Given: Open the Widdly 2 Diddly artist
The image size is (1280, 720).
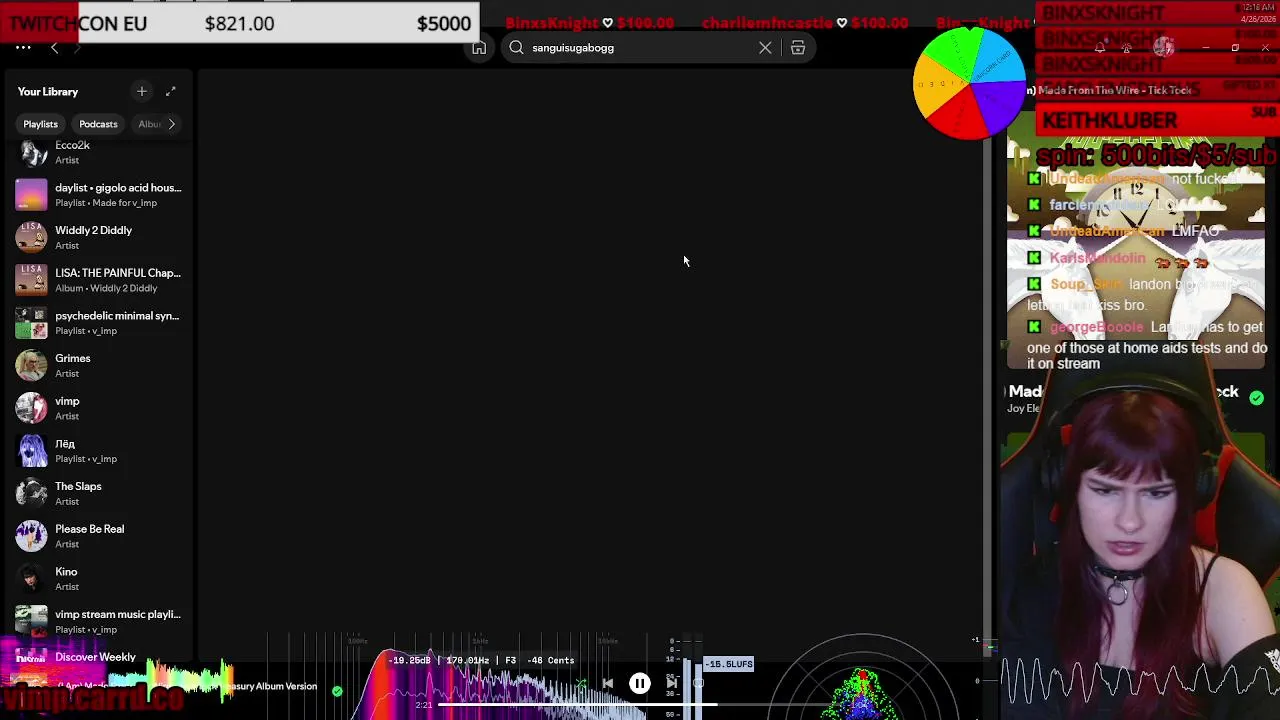Looking at the screenshot, I should point(99,237).
